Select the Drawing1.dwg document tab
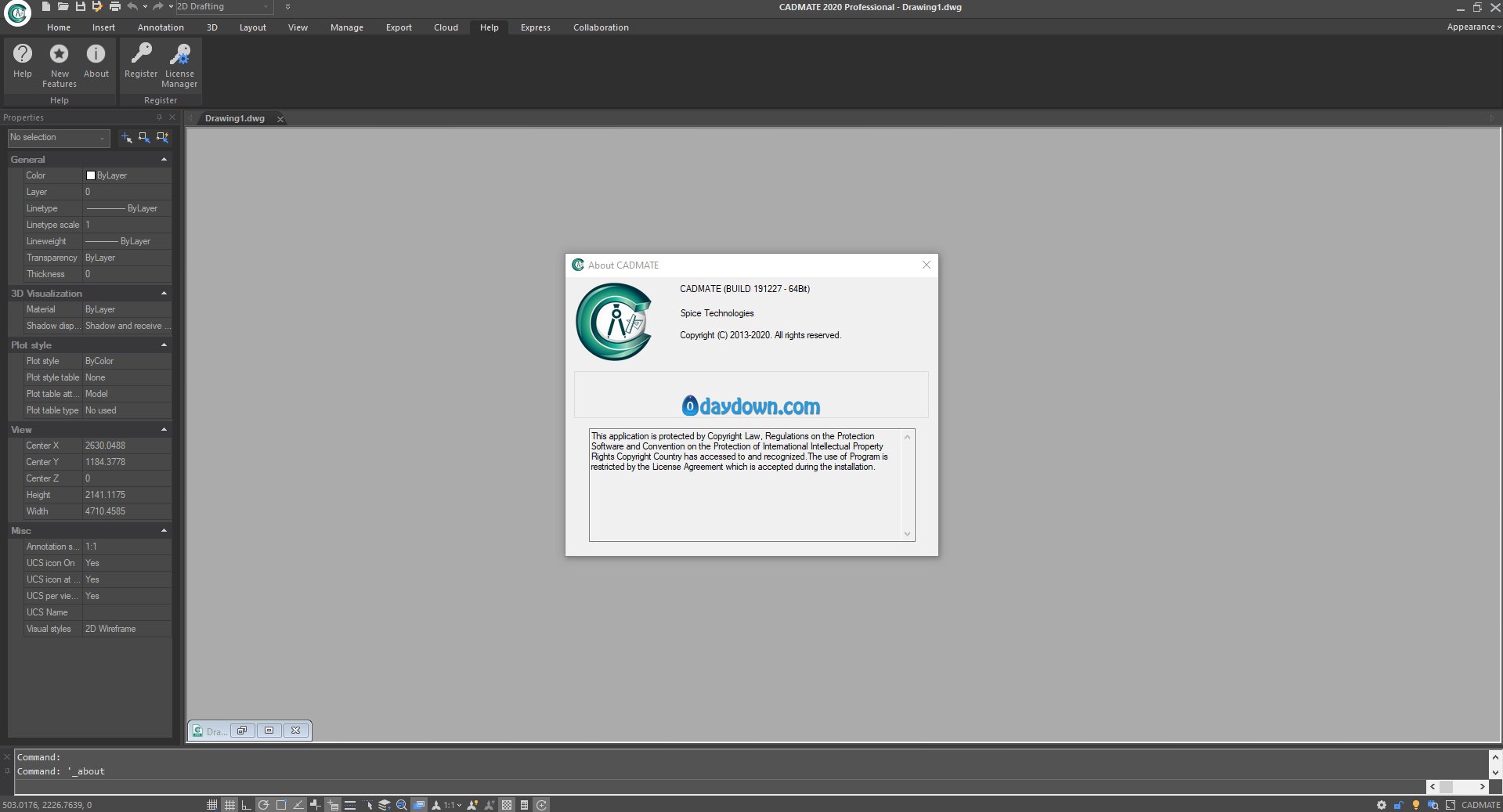Viewport: 1503px width, 812px height. coord(234,119)
